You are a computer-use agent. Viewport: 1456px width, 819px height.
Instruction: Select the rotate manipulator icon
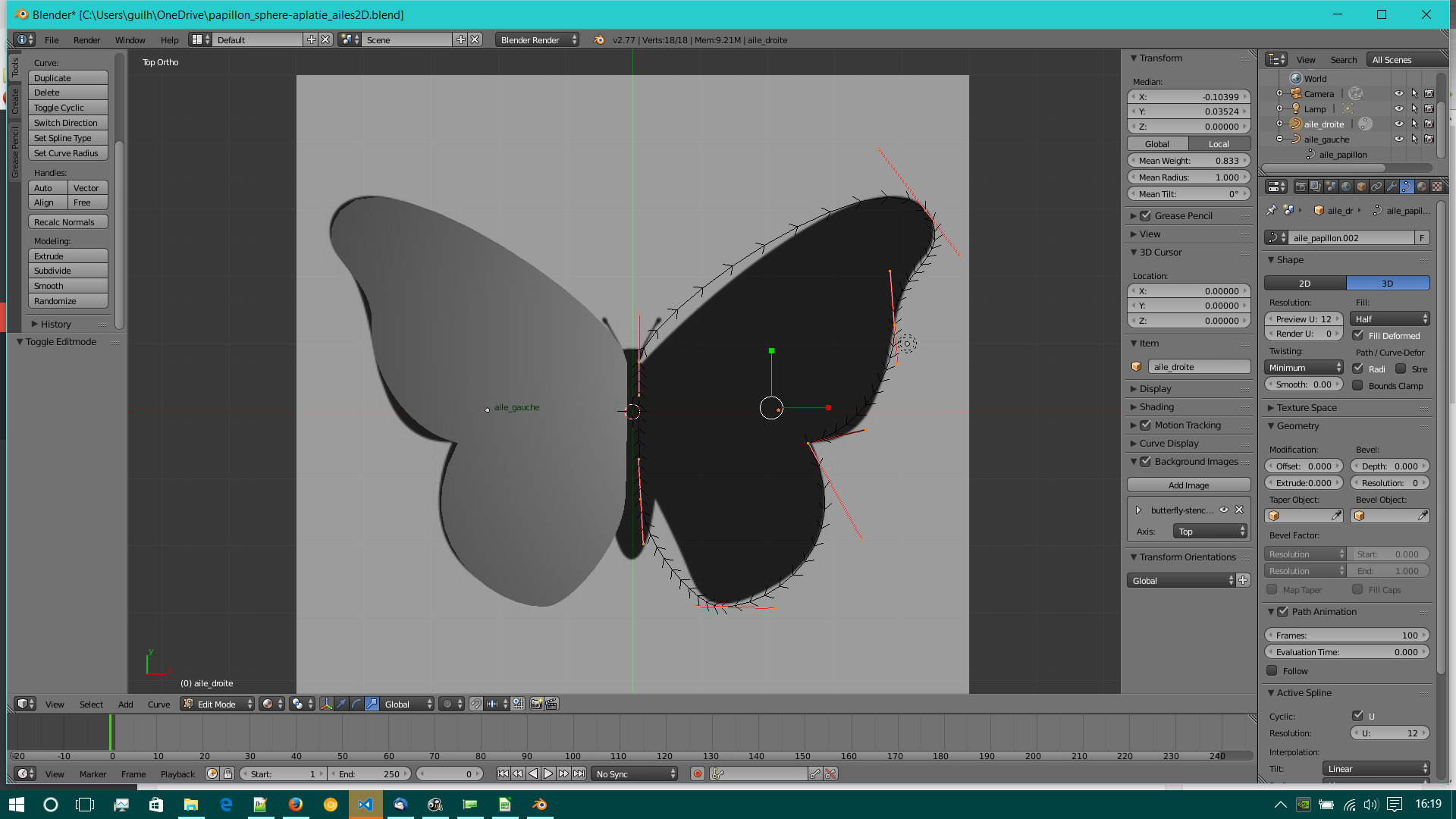coord(356,704)
